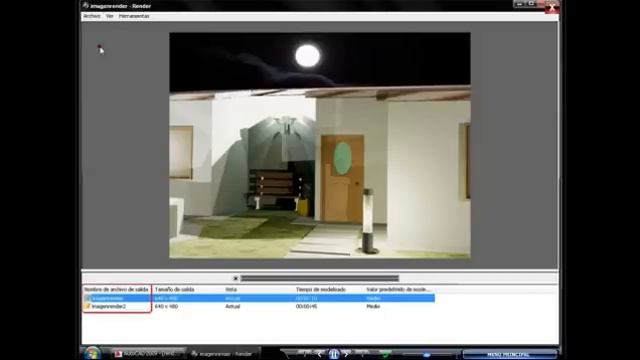Sort by Nombre de archivo de salida column
Screen dimensions: 640x360
116,289
